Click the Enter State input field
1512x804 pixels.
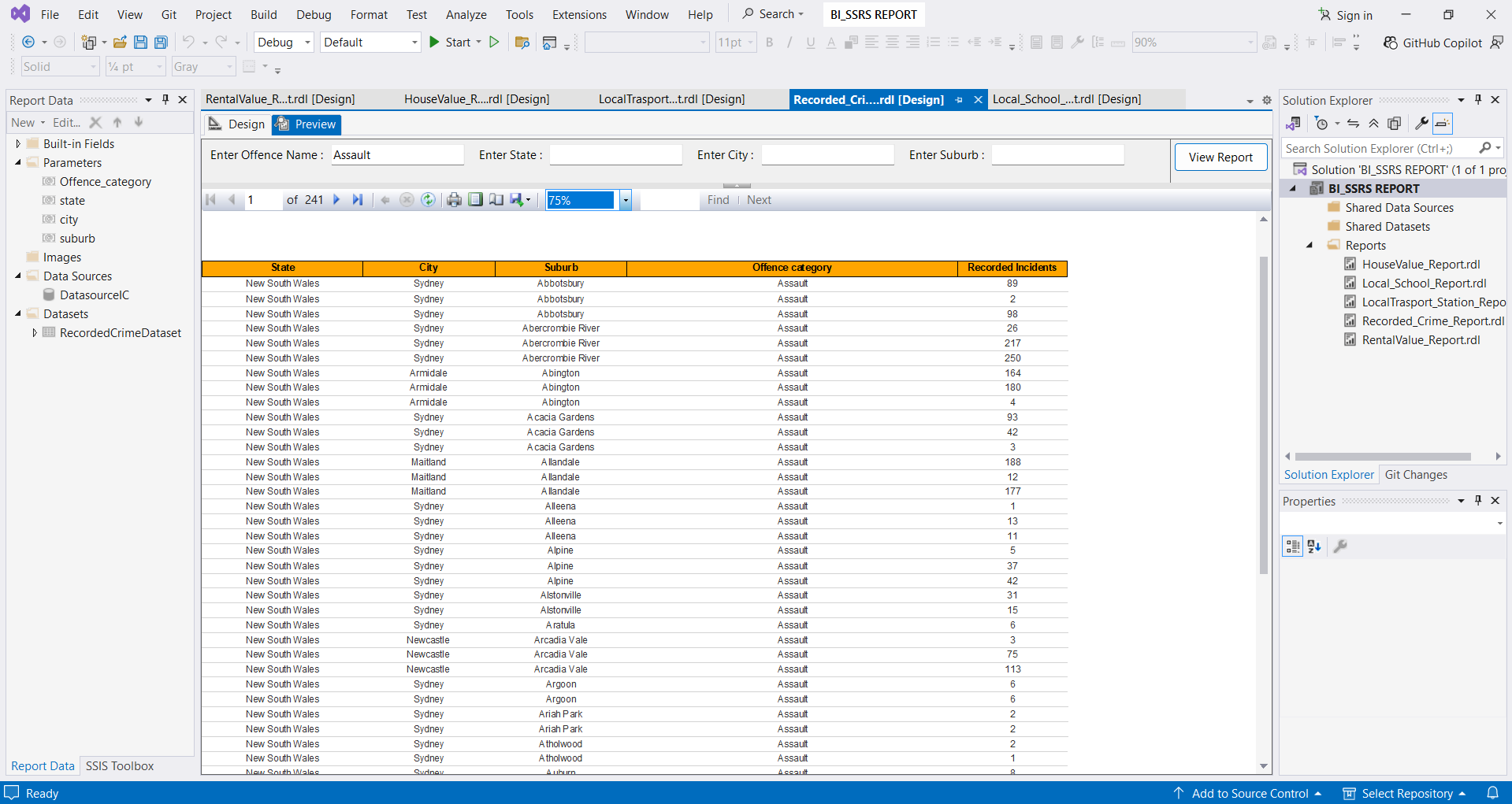coord(615,155)
